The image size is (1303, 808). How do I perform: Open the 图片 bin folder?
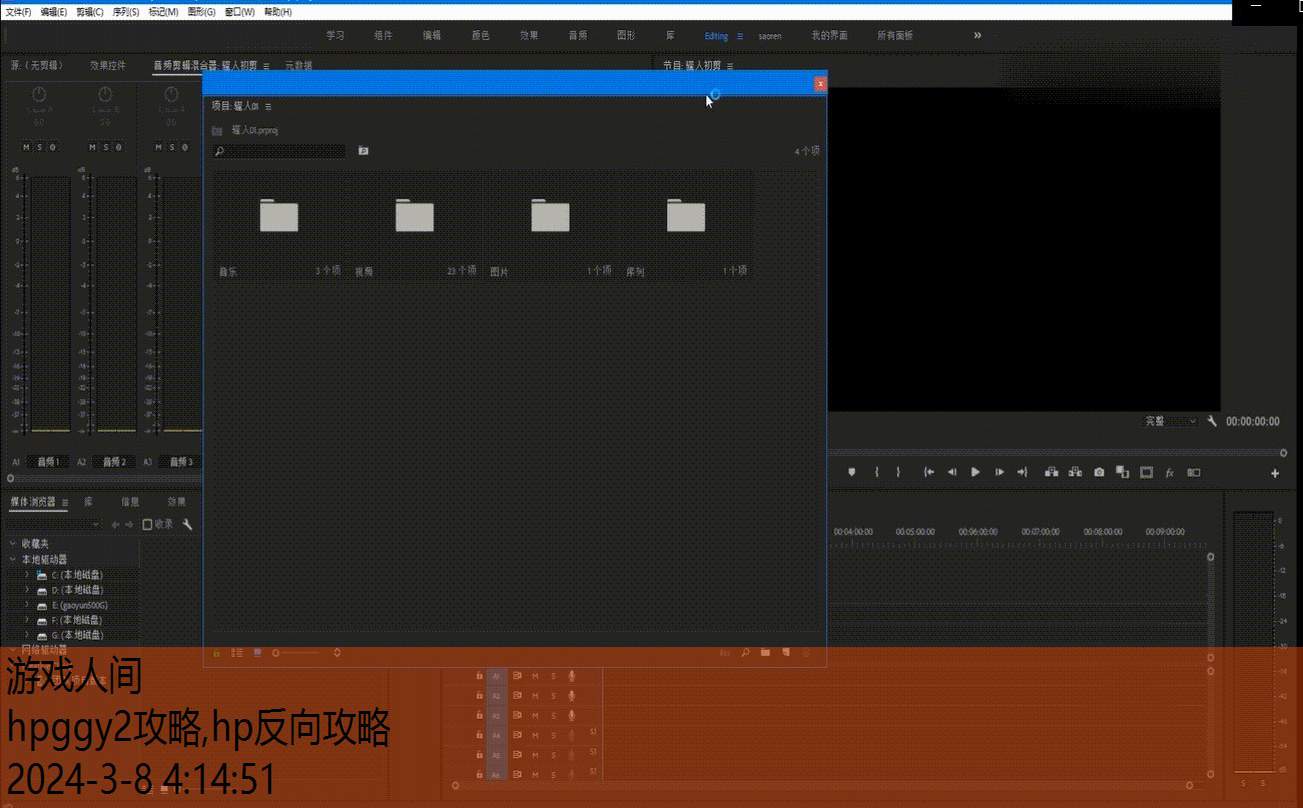pyautogui.click(x=550, y=215)
